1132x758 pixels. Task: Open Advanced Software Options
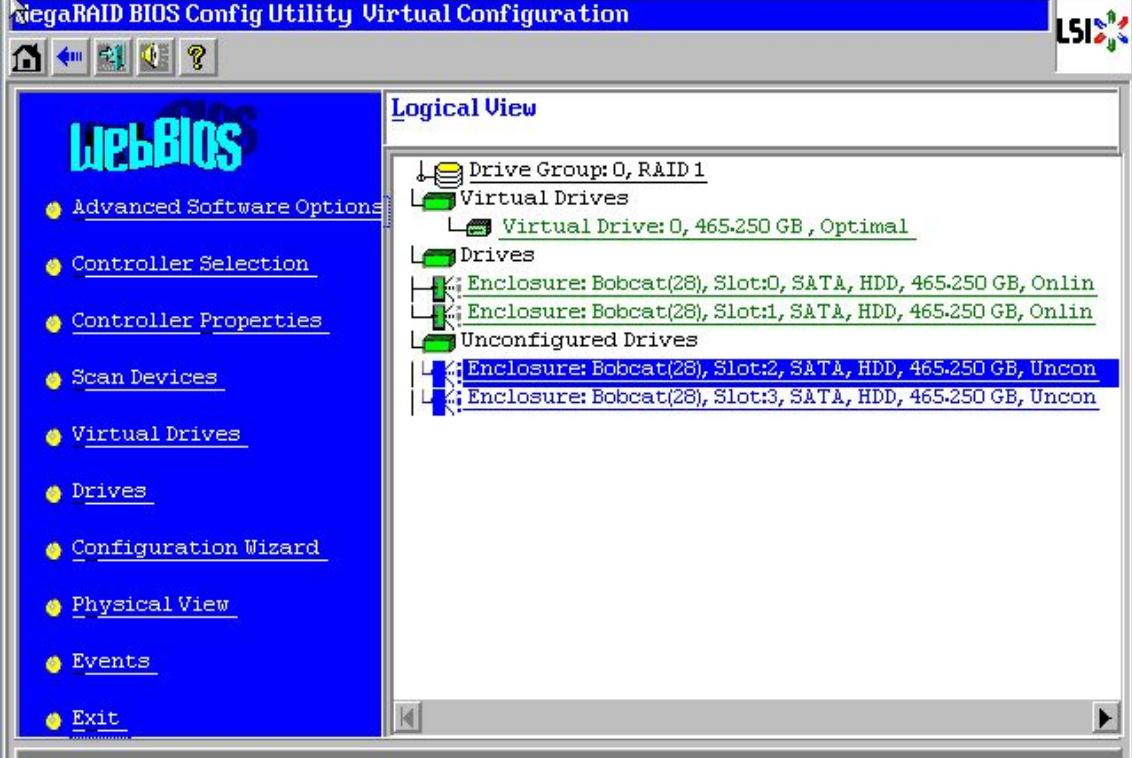(227, 207)
